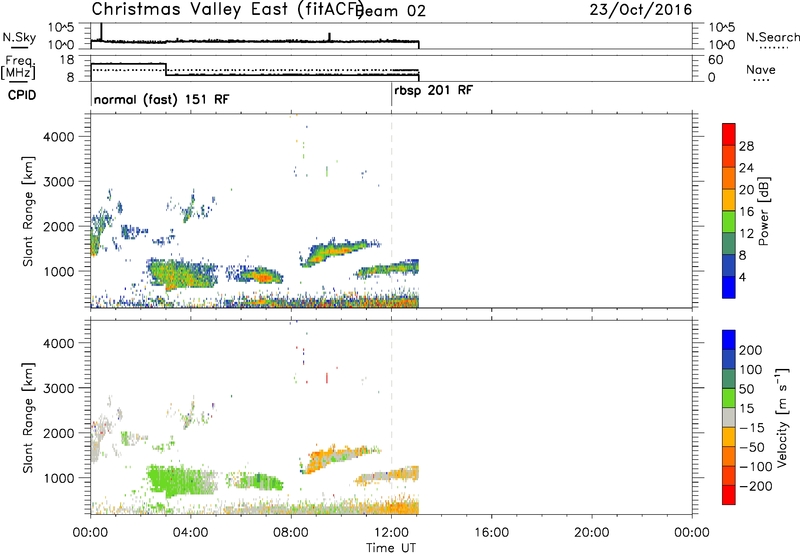Screen dimensions: 800x554
Task: Click the title 'Christmas Valley East (fitACF)'
Action: [x=228, y=9]
